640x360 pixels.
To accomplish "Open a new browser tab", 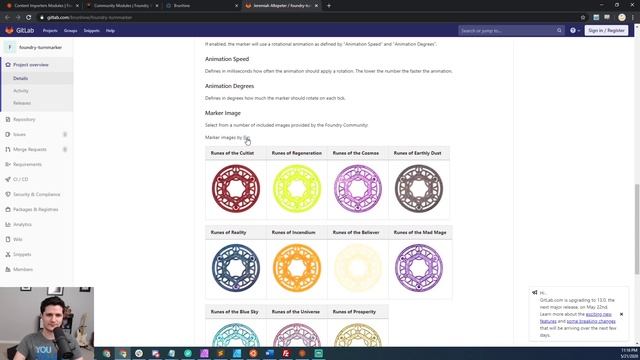I will 329,6.
